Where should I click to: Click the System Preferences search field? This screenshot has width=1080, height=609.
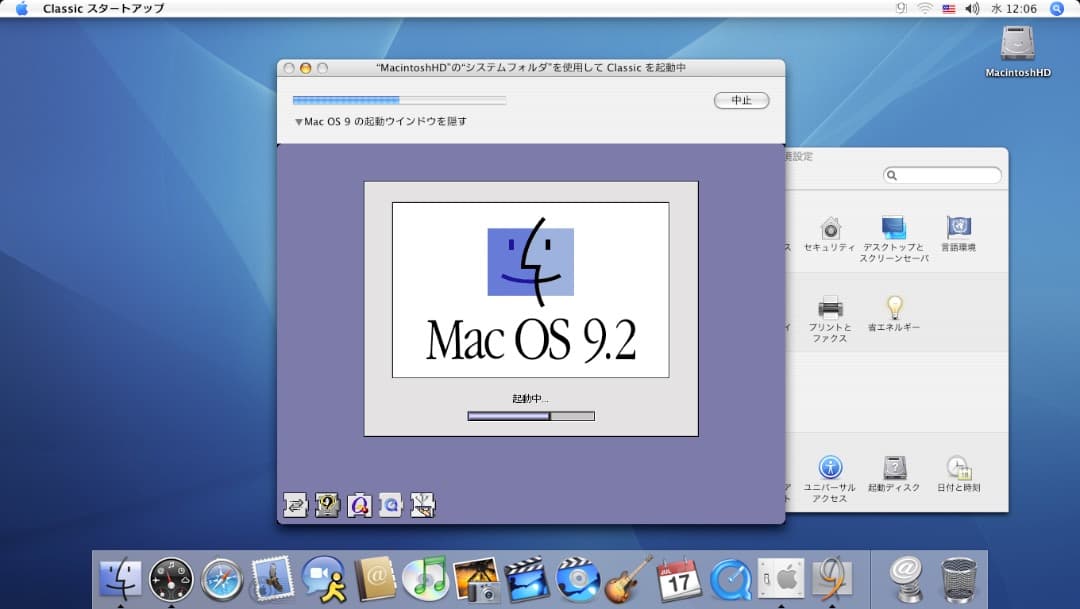(x=941, y=174)
